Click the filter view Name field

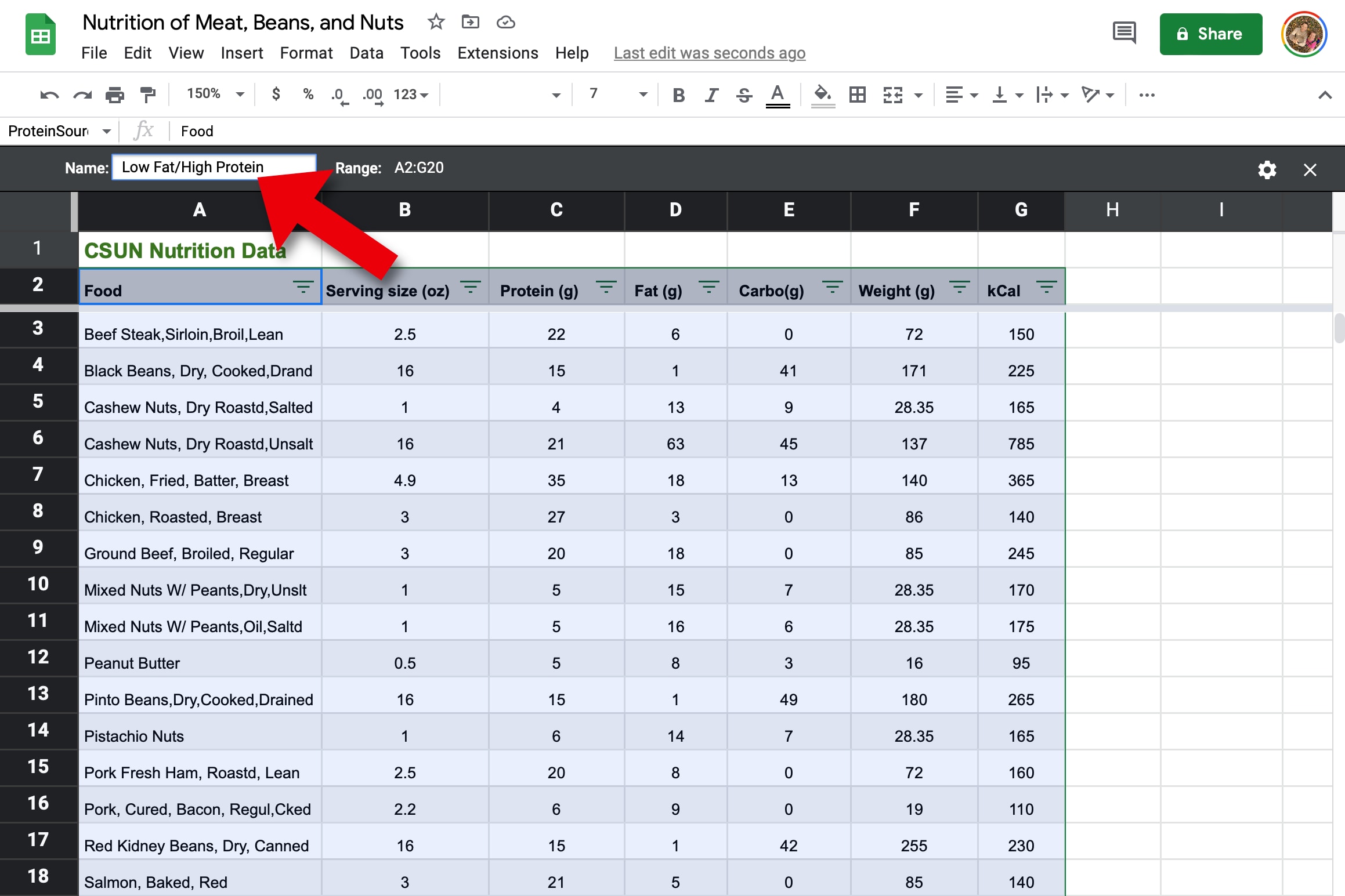pos(214,168)
